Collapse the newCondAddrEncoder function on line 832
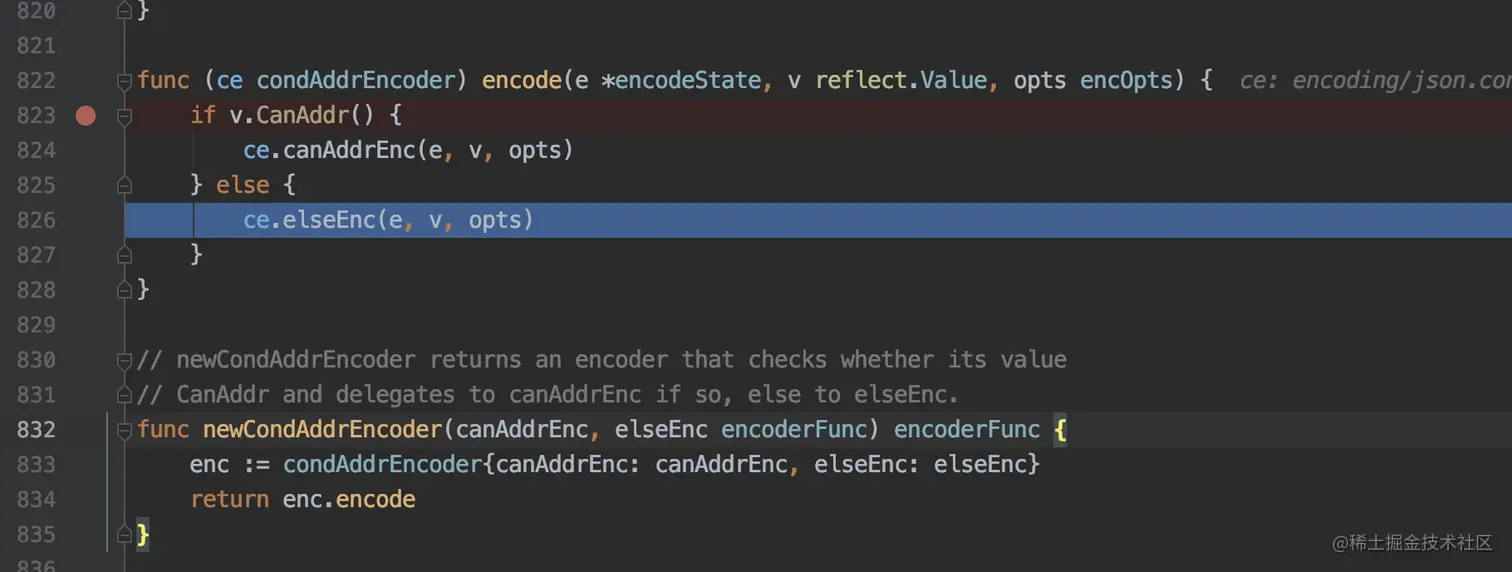Viewport: 1512px width, 572px height. click(125, 430)
